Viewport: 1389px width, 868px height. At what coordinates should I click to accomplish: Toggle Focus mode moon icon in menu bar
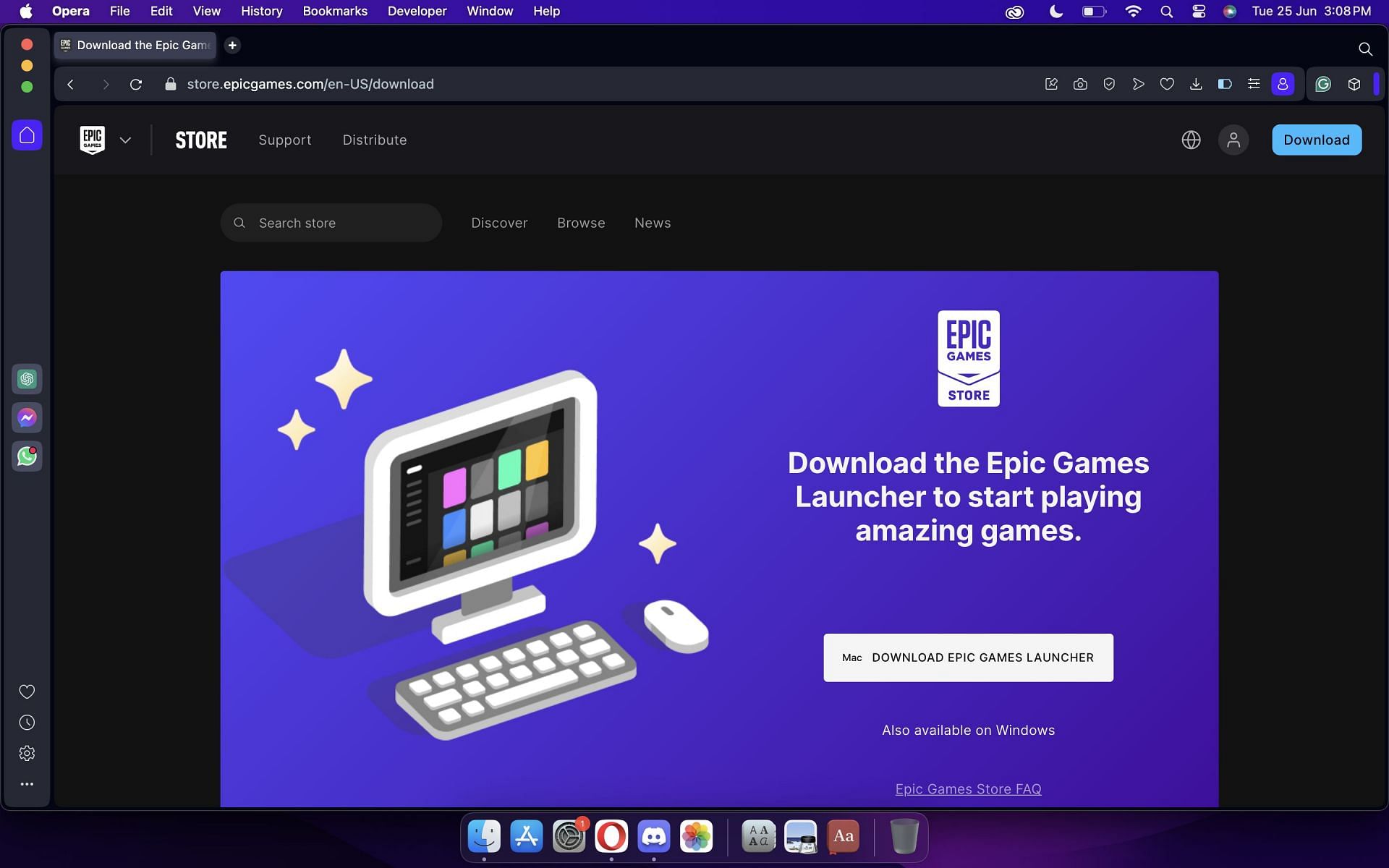(1056, 11)
